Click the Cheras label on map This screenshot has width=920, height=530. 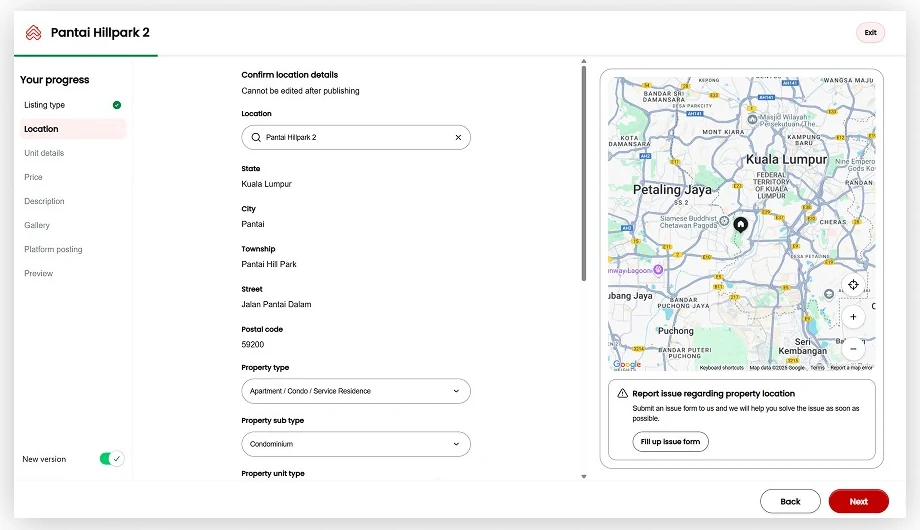click(833, 222)
